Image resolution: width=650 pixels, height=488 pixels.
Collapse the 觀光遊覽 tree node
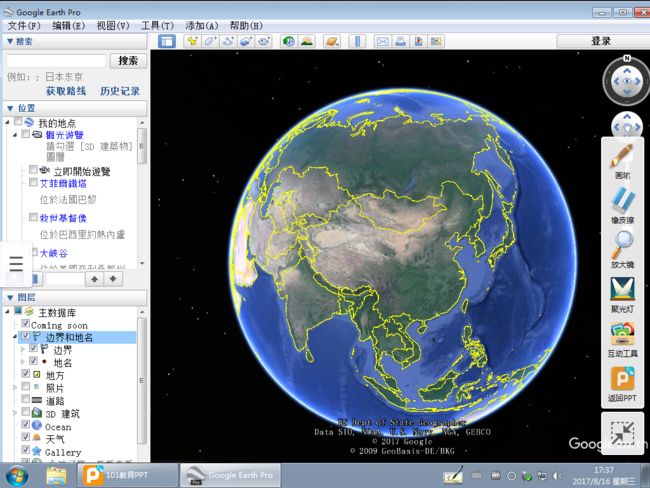pos(15,134)
